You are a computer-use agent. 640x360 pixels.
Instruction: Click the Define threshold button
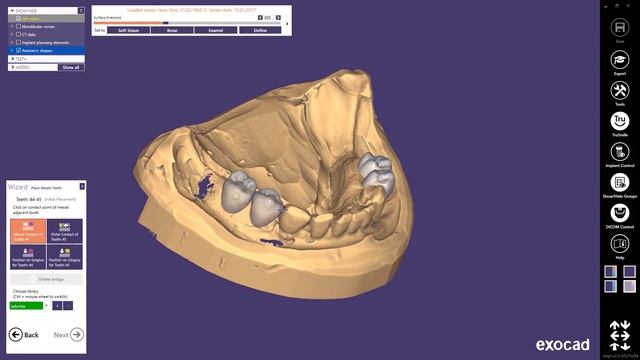click(x=260, y=30)
